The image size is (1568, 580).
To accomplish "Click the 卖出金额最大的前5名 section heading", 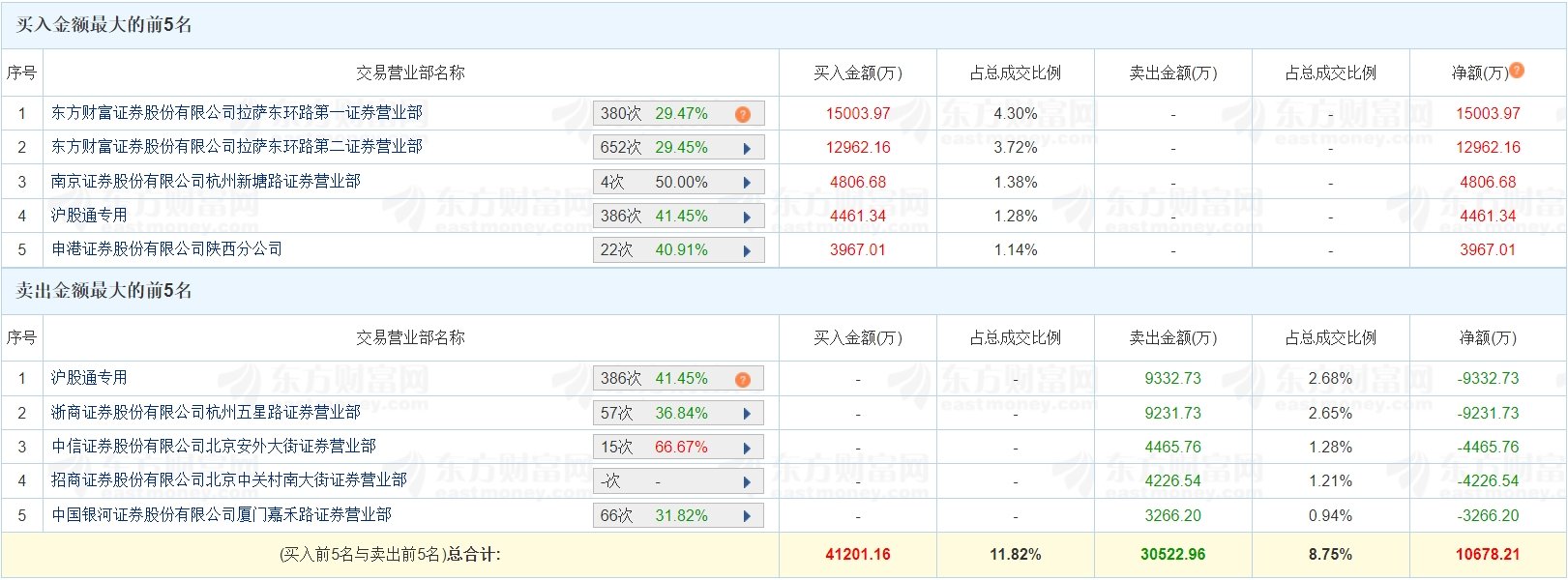I will coord(104,290).
